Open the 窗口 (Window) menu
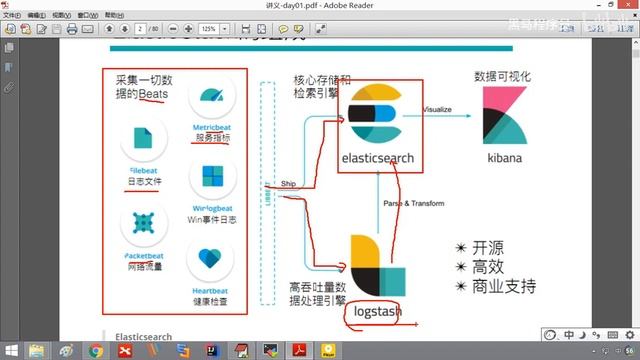 click(87, 16)
